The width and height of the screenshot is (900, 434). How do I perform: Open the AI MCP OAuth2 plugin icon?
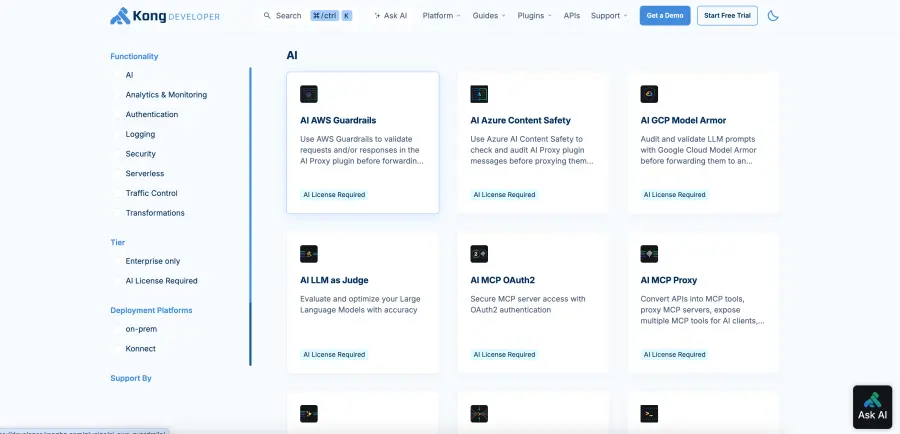pos(479,254)
